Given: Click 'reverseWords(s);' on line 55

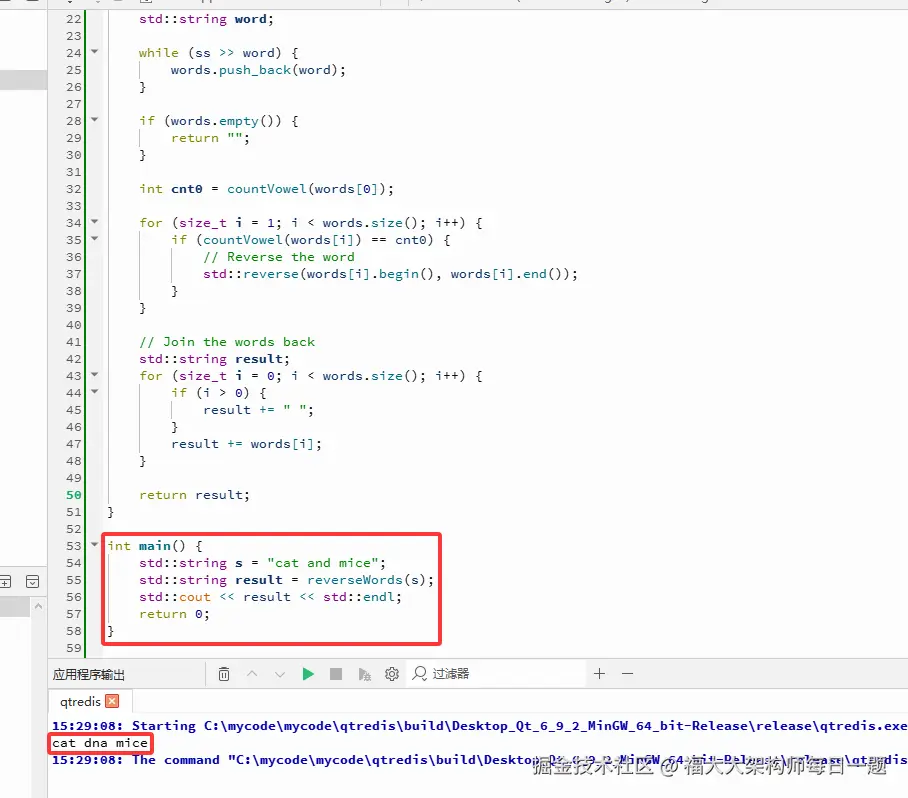Looking at the screenshot, I should pos(370,580).
